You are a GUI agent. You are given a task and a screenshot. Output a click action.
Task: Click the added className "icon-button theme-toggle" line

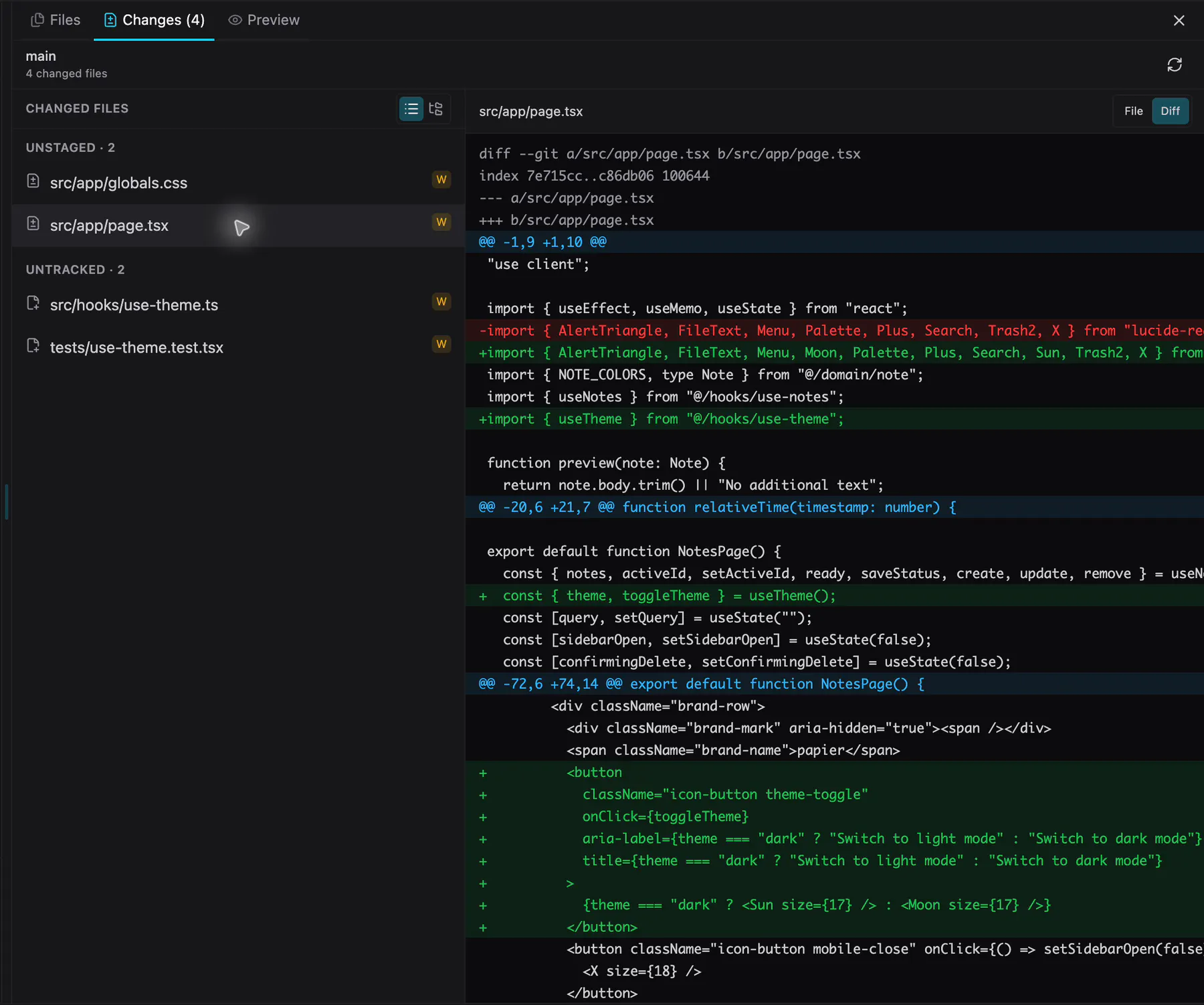(x=835, y=794)
